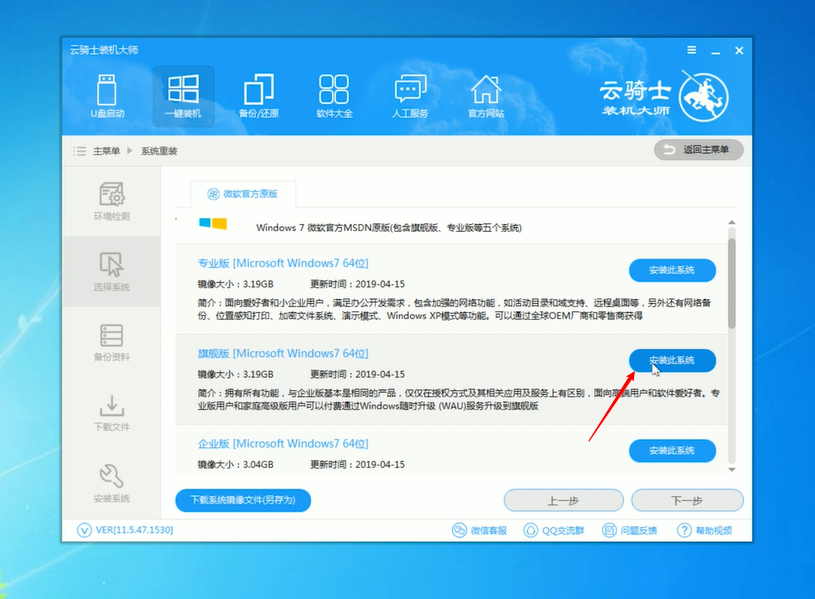Open the hamburger menu in title bar
The height and width of the screenshot is (599, 815).
(691, 50)
